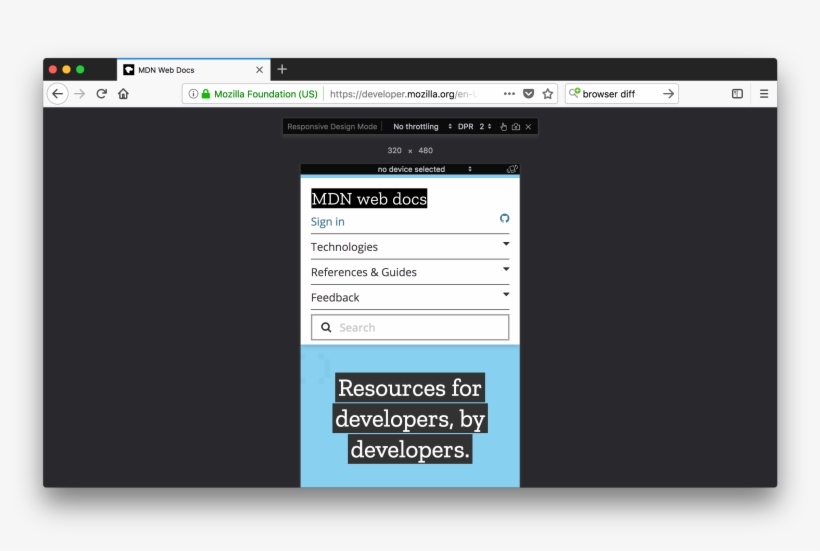Close the MDN Web Docs tab
The height and width of the screenshot is (551, 820).
(x=259, y=70)
